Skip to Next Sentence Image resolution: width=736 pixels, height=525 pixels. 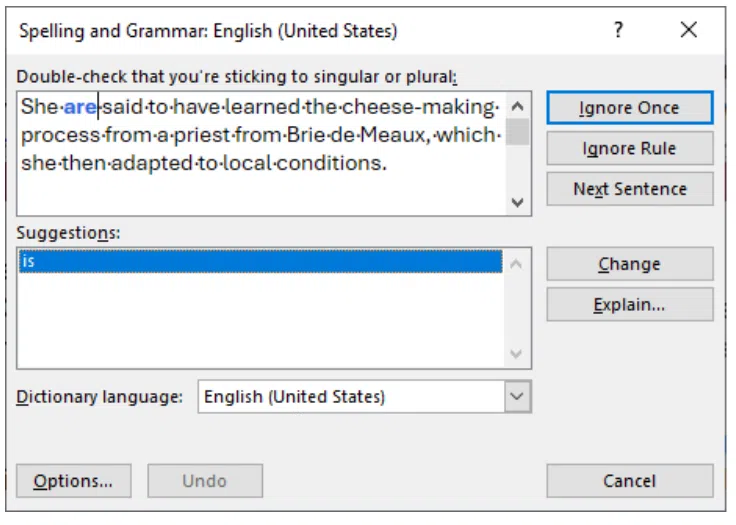coord(629,189)
